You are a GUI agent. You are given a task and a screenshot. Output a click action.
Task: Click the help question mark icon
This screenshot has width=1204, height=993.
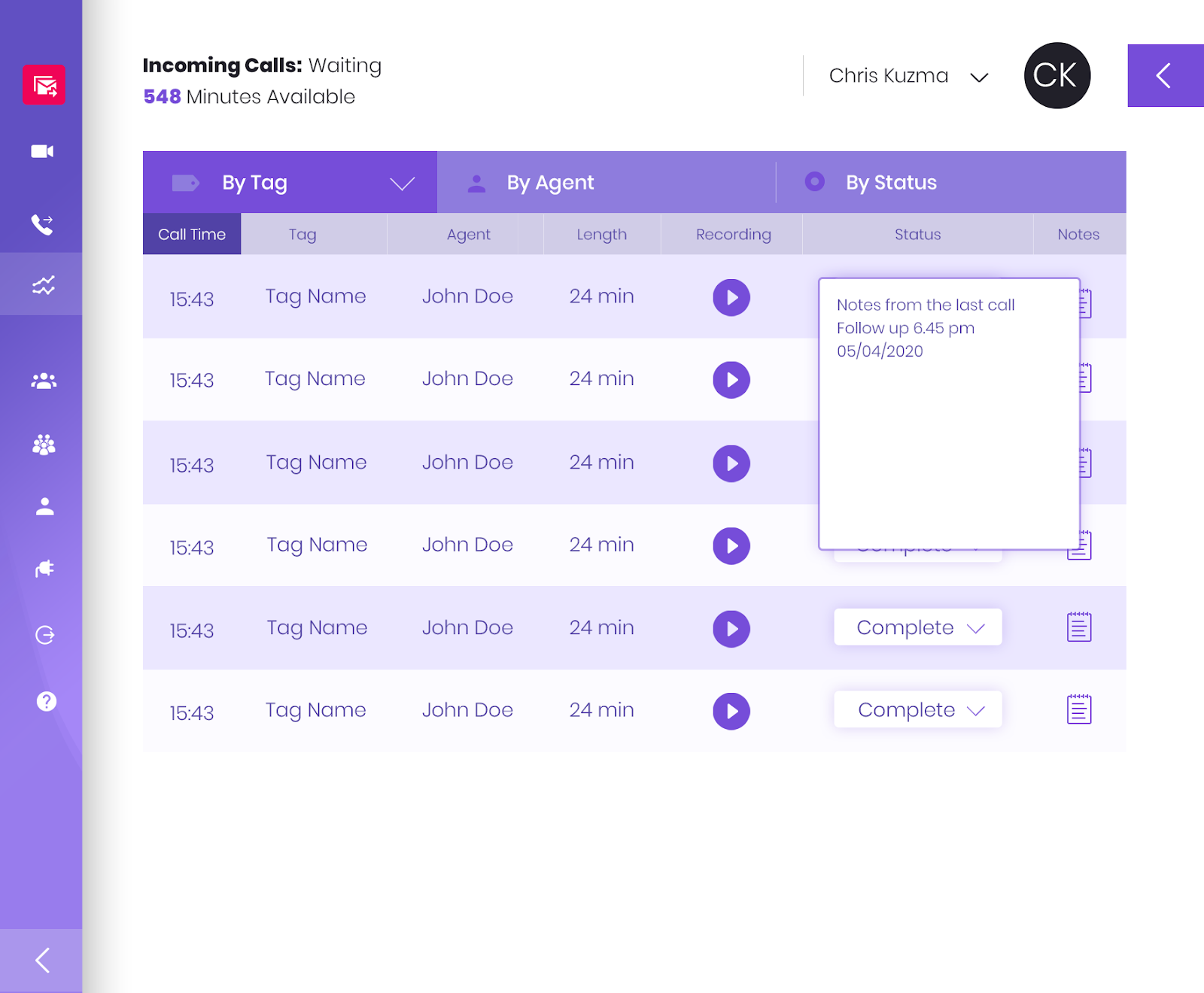(x=46, y=701)
